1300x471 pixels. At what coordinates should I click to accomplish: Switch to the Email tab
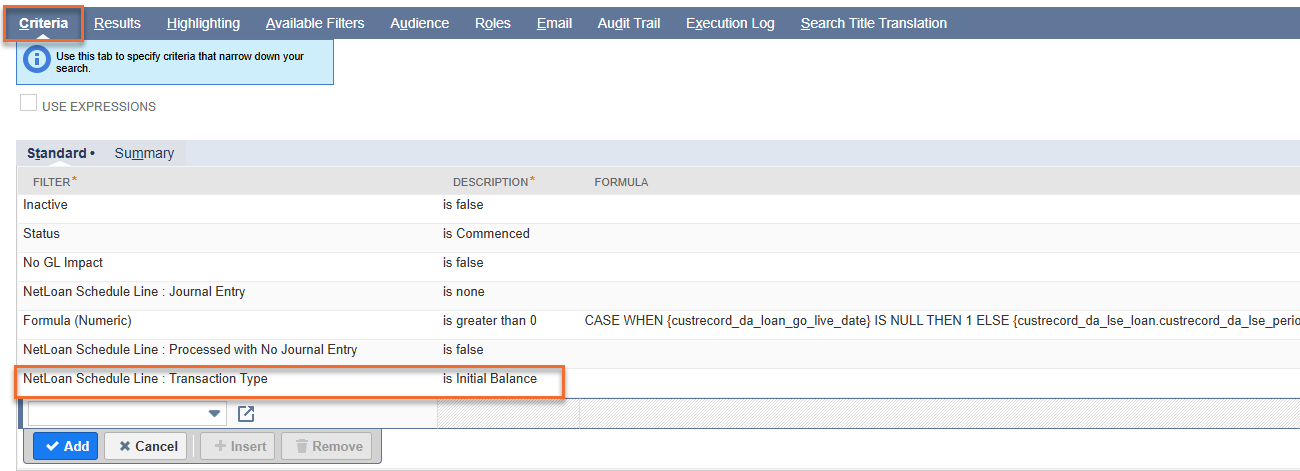[x=554, y=23]
